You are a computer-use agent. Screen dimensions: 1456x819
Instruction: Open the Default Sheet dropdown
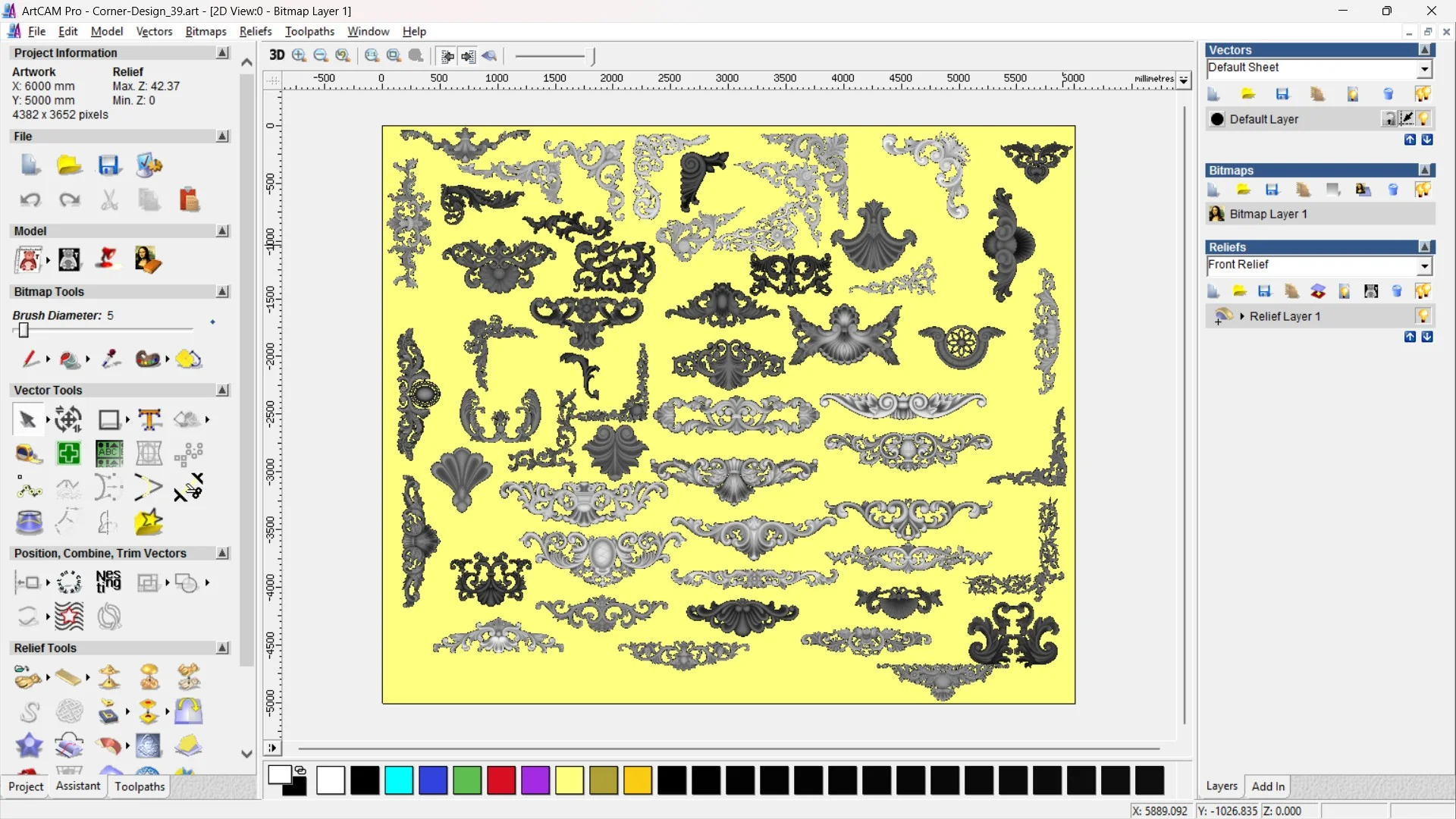click(x=1424, y=69)
